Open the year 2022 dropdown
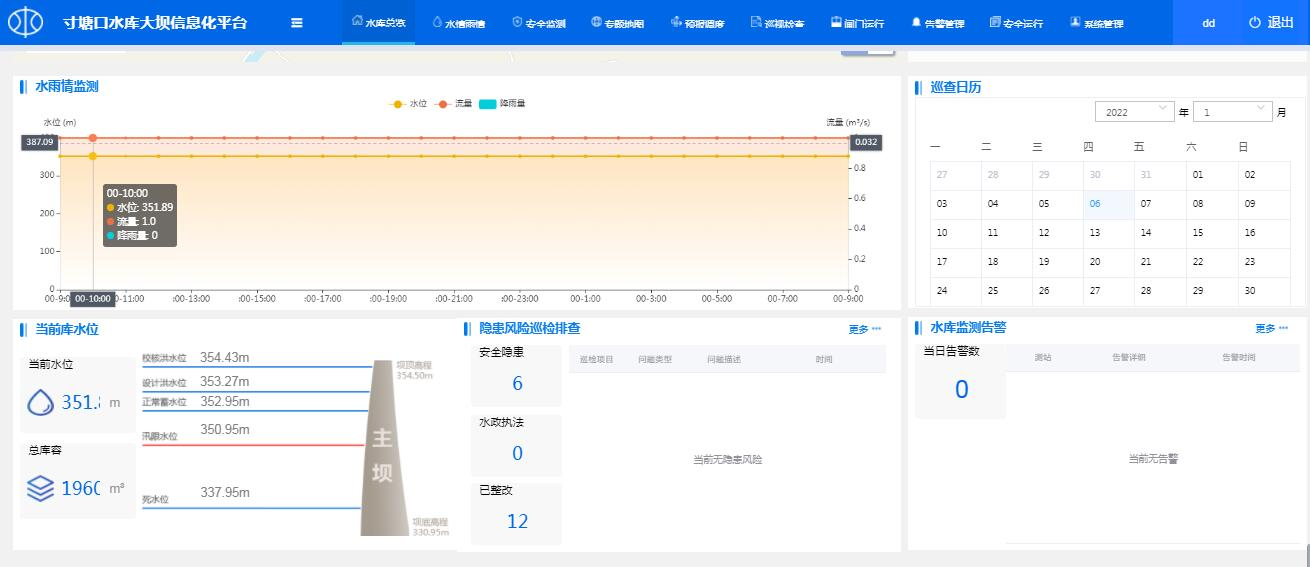Image resolution: width=1310 pixels, height=567 pixels. pos(1134,112)
